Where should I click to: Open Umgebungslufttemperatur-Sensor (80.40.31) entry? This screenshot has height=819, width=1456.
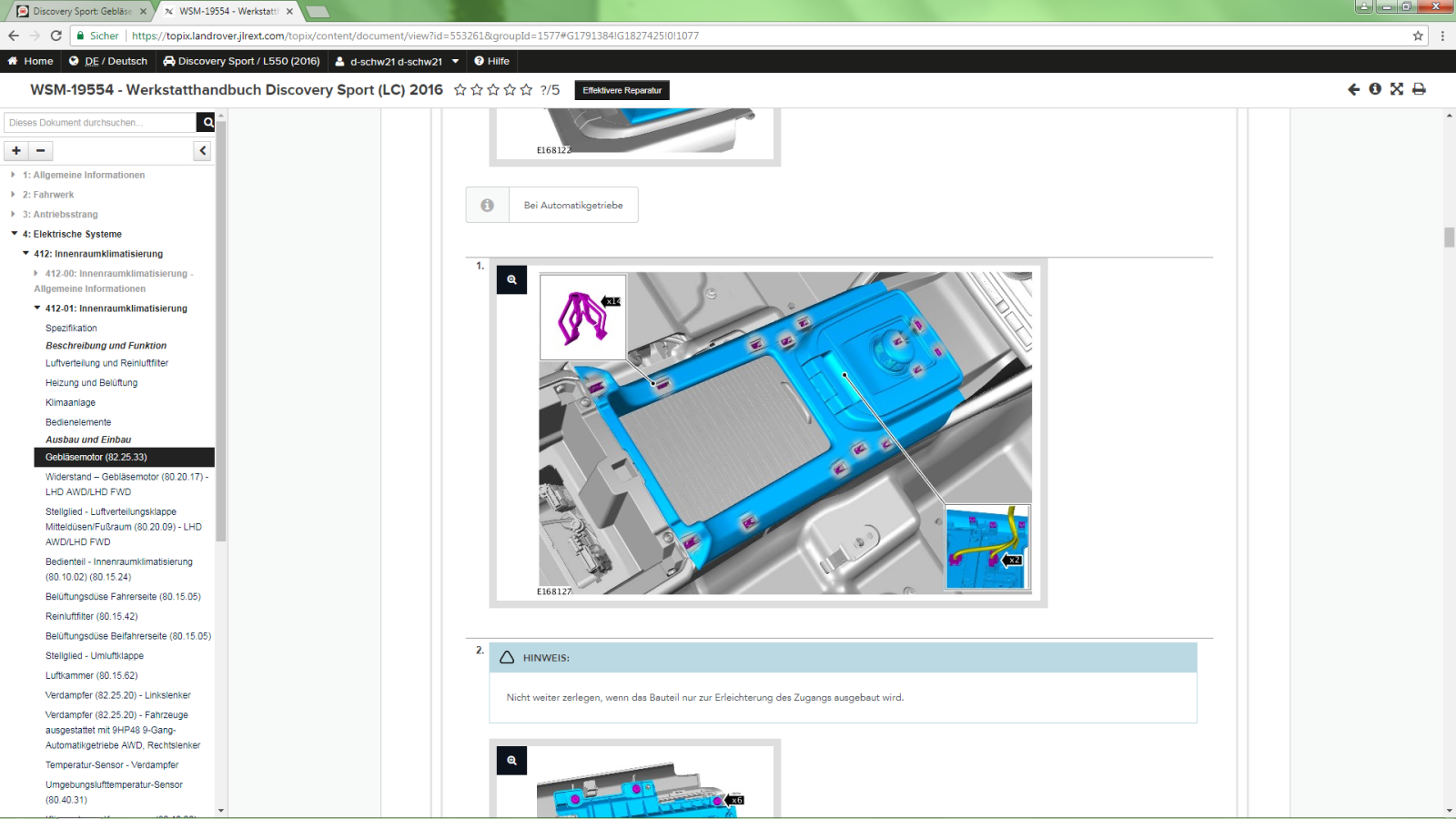tap(115, 793)
